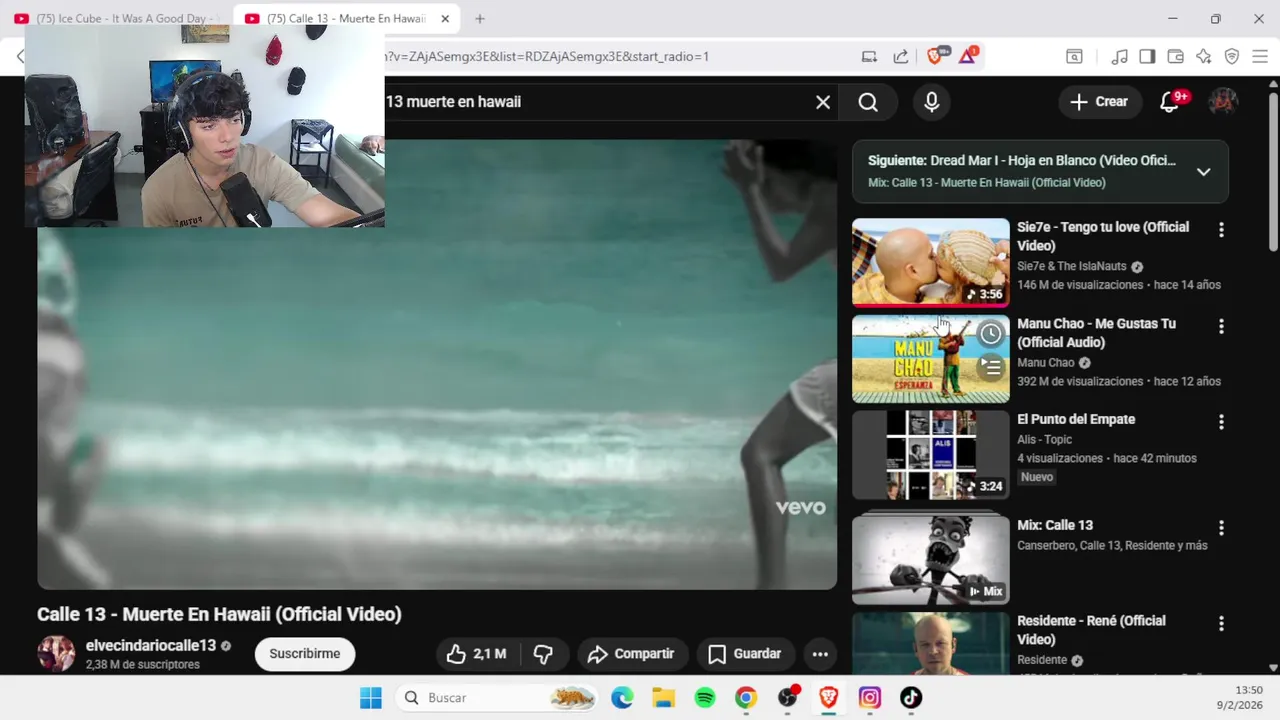The image size is (1280, 720).
Task: Open options for El Punto del Empate
Action: point(1221,422)
